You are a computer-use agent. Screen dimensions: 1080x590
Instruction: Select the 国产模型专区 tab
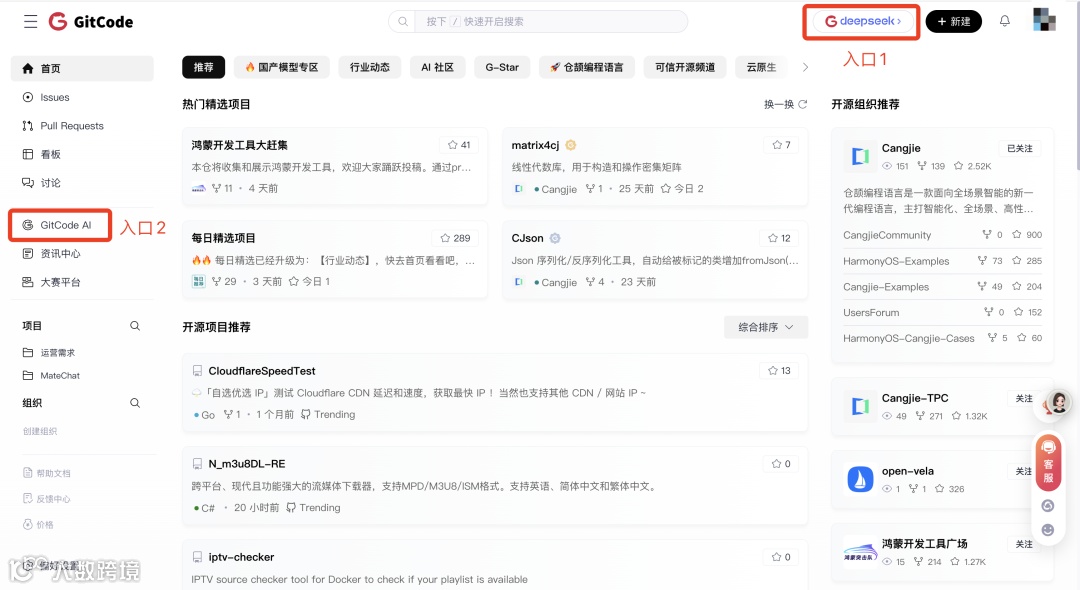[282, 67]
